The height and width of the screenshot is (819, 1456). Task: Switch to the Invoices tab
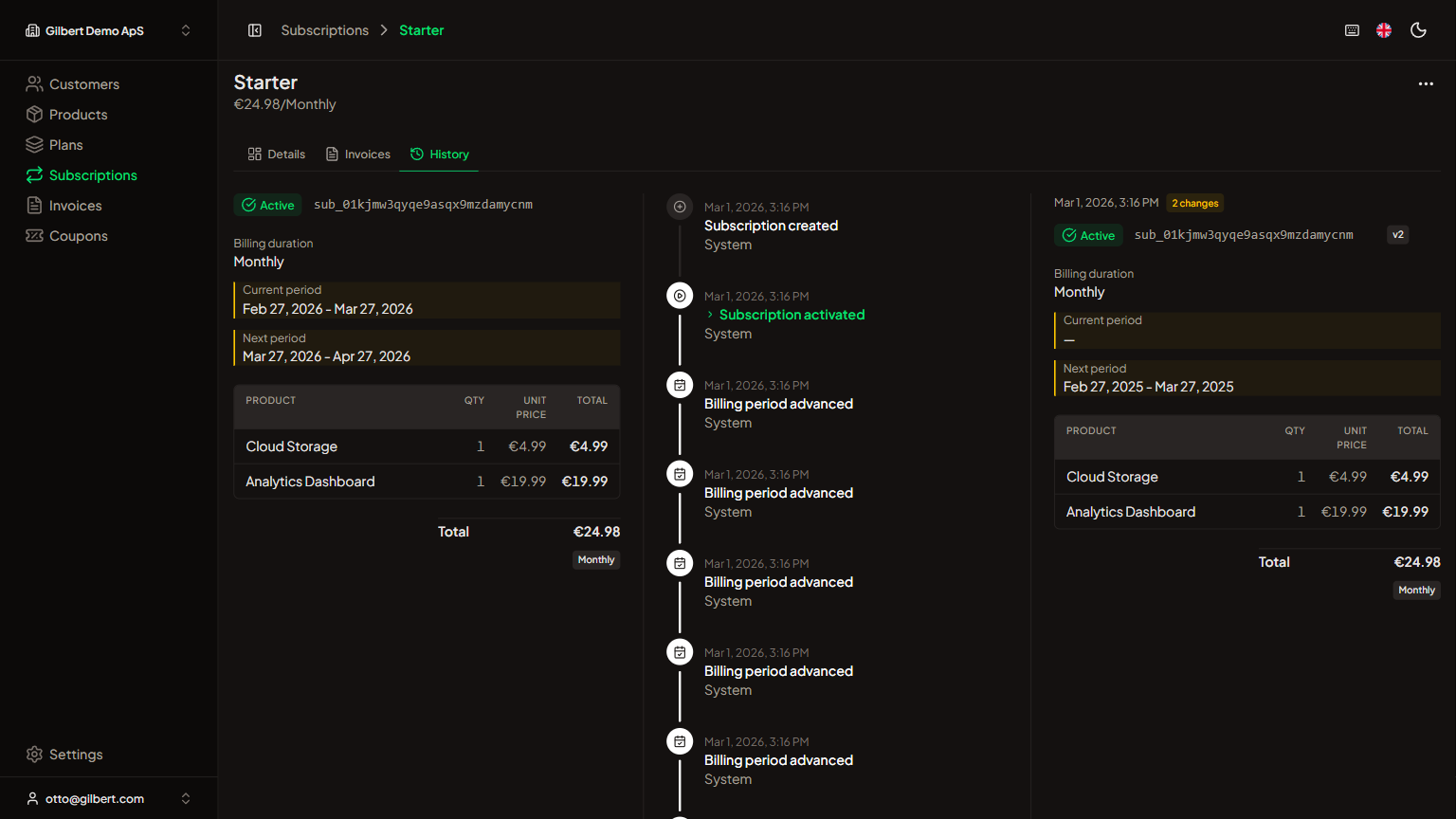[x=358, y=155]
